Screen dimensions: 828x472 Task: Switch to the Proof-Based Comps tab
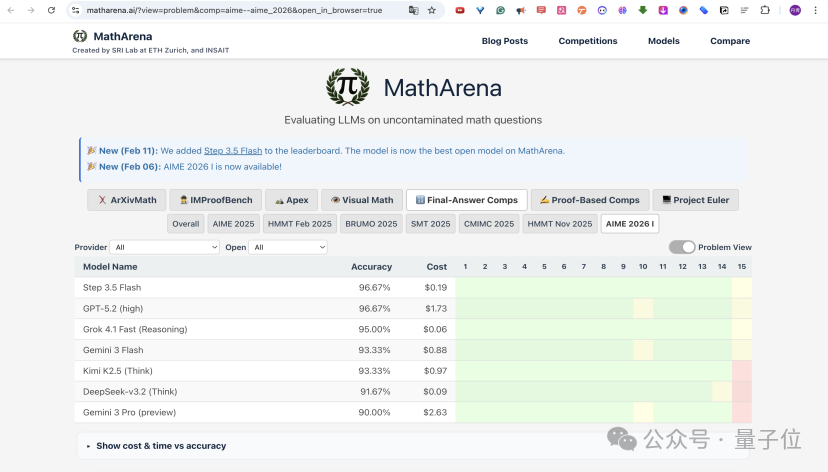tap(589, 200)
